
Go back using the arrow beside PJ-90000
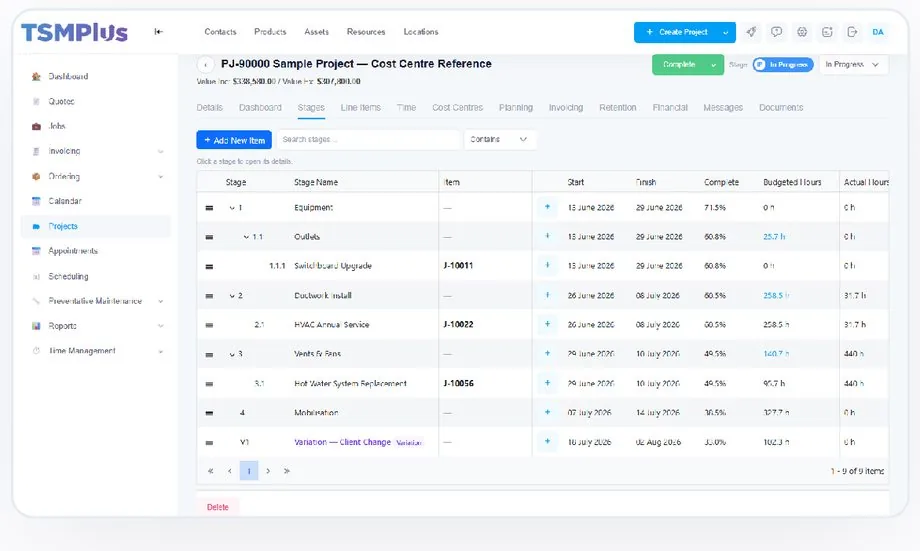(205, 65)
